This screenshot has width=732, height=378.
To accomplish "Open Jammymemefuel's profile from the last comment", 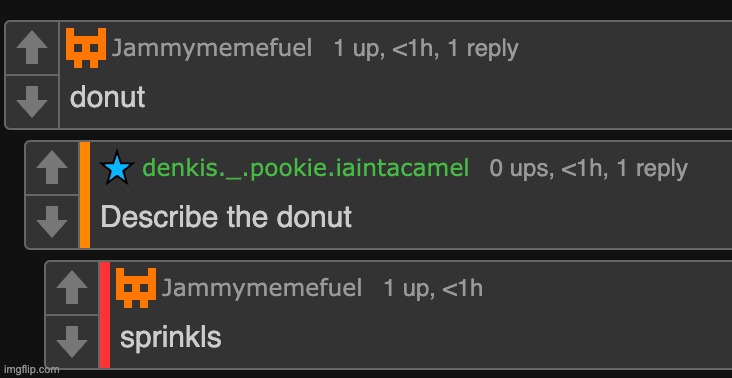I will pyautogui.click(x=261, y=288).
